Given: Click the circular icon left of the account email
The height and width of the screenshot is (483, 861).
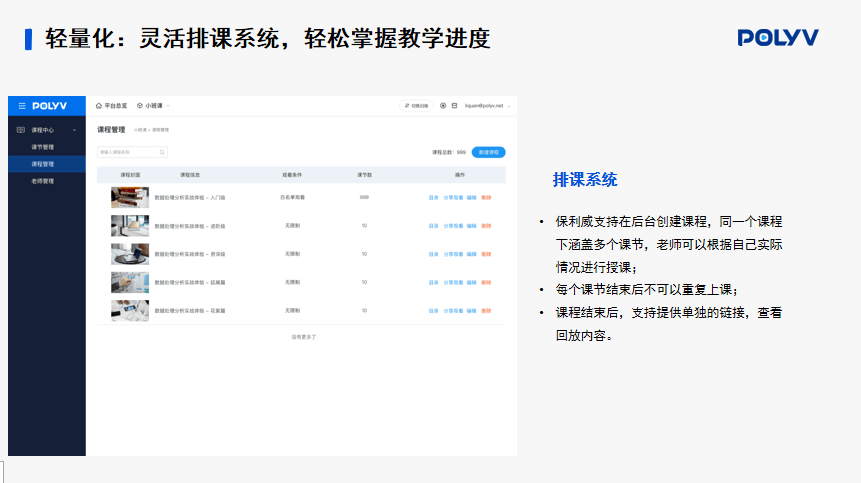Looking at the screenshot, I should click(x=443, y=106).
